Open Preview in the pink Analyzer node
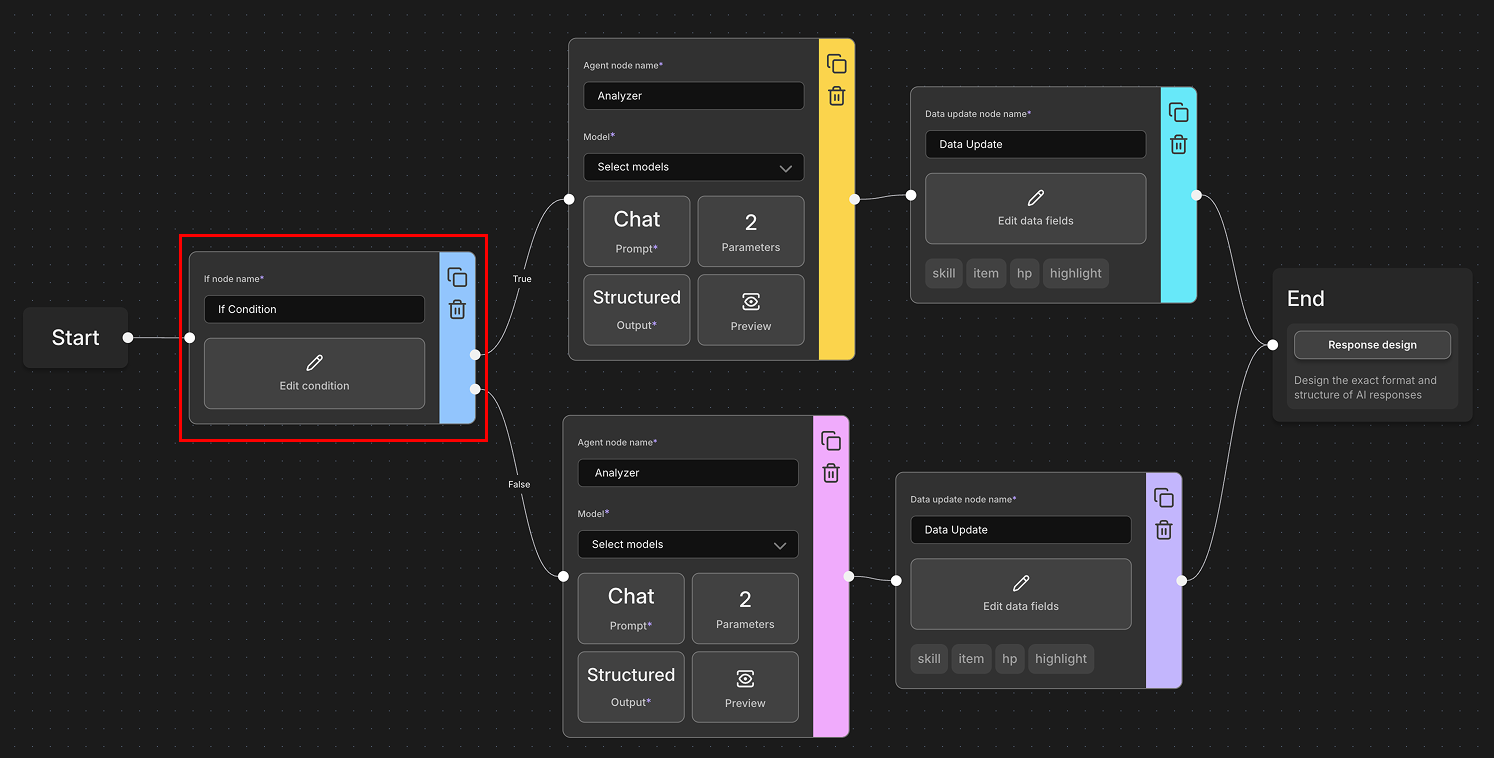Viewport: 1494px width, 758px height. pos(745,687)
